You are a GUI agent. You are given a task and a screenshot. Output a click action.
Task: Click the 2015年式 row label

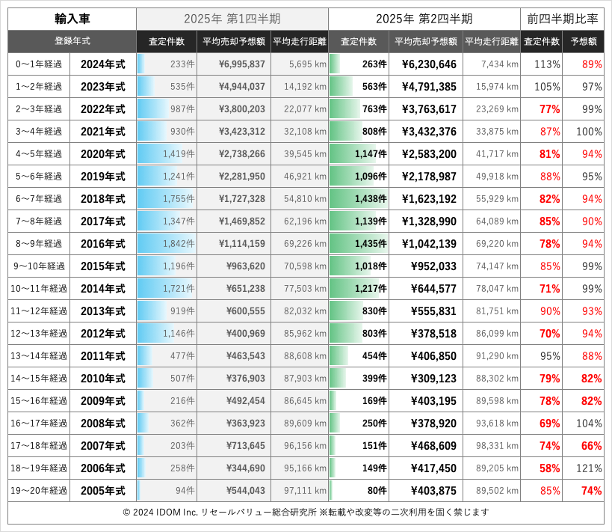coord(103,266)
